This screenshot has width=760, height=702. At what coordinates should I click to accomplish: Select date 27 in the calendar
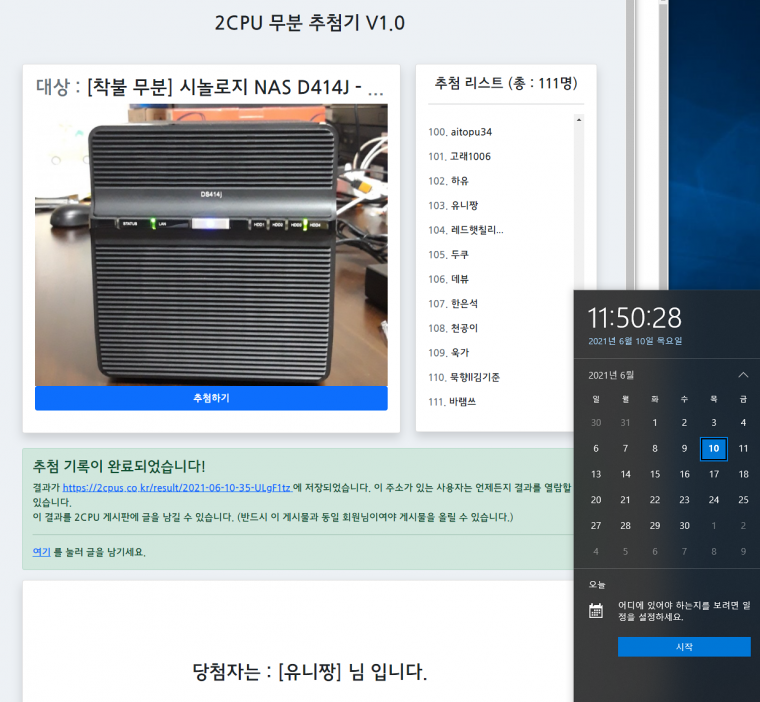pyautogui.click(x=596, y=526)
